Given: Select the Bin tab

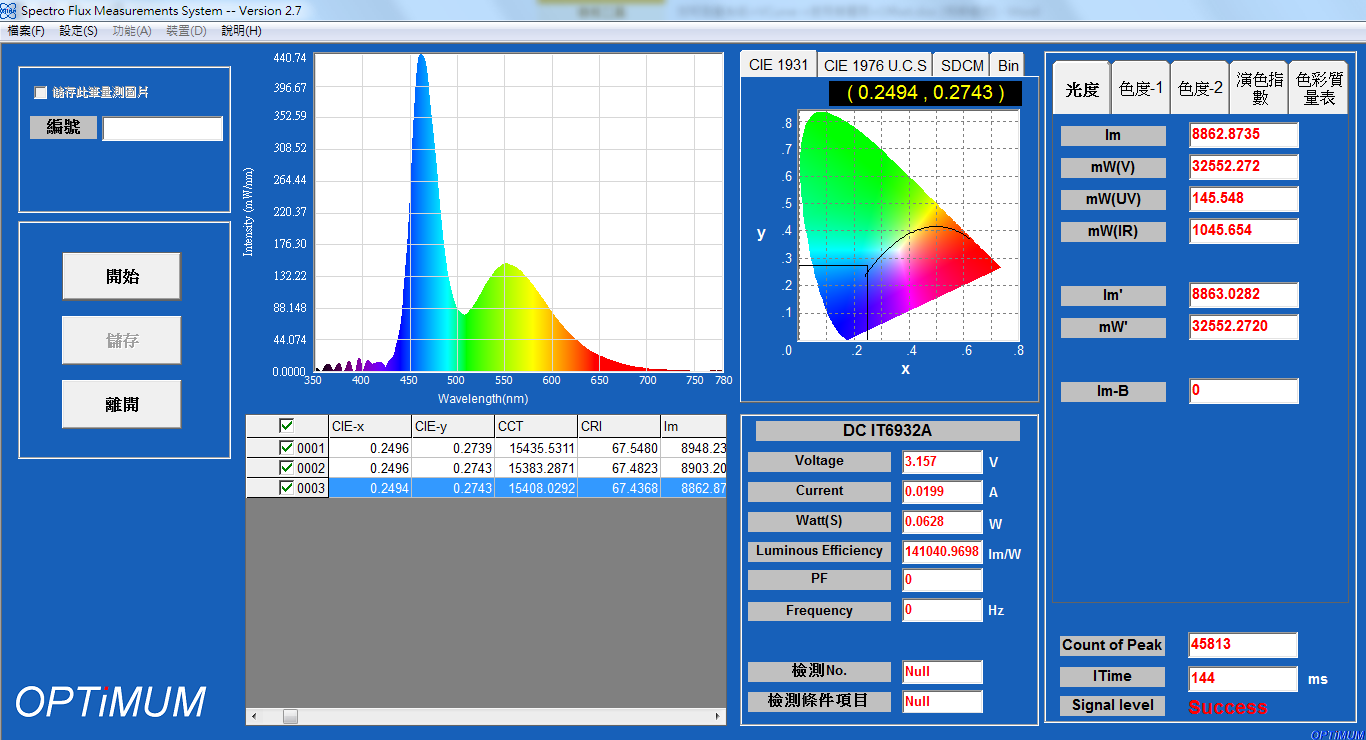Looking at the screenshot, I should 1007,64.
